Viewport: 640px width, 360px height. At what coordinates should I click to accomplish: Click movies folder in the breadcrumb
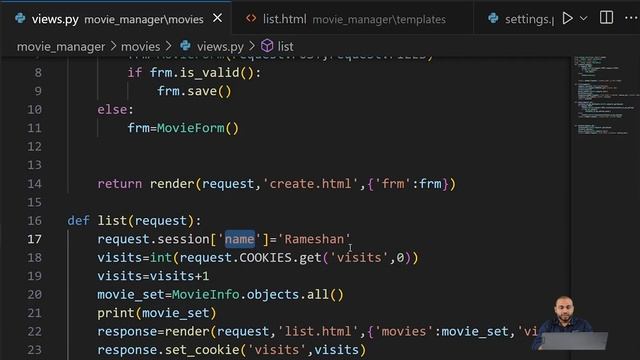(x=140, y=47)
